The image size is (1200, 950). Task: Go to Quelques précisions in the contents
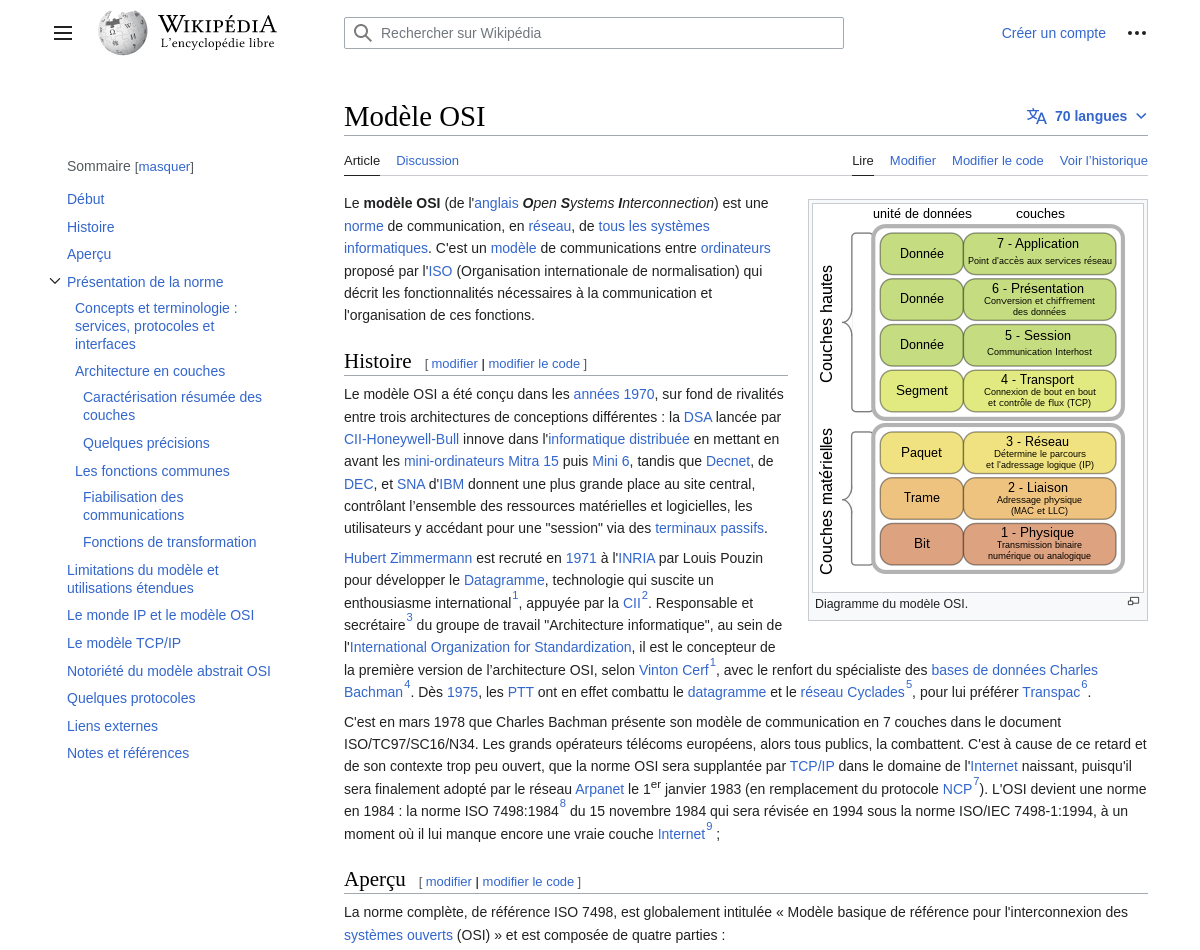coord(146,443)
